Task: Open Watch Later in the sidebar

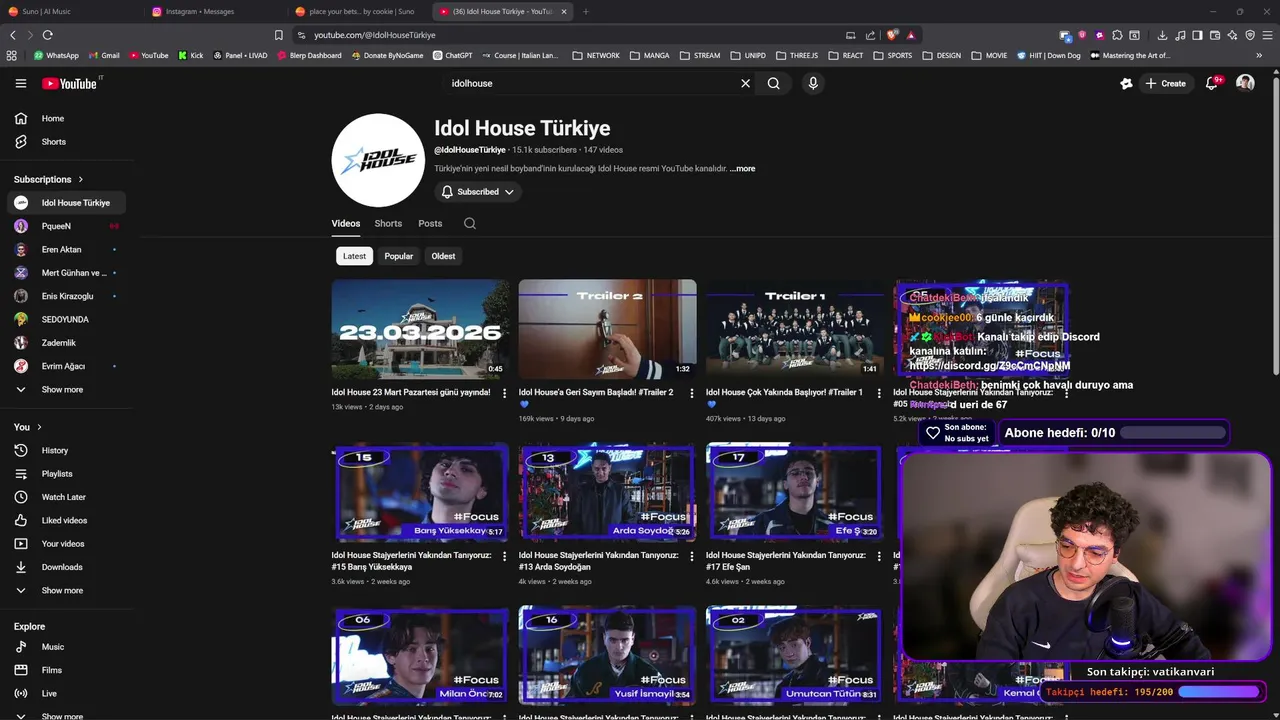Action: point(66,497)
